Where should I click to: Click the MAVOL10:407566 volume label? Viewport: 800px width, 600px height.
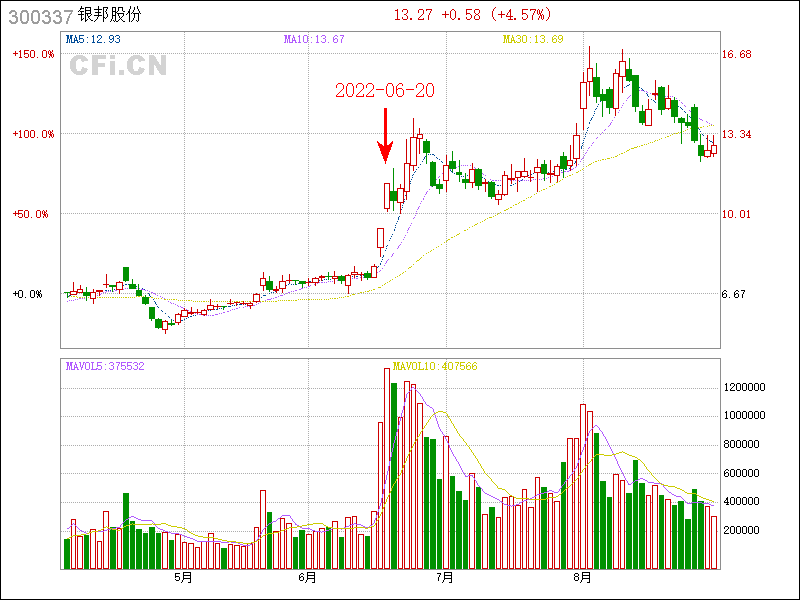tap(435, 366)
